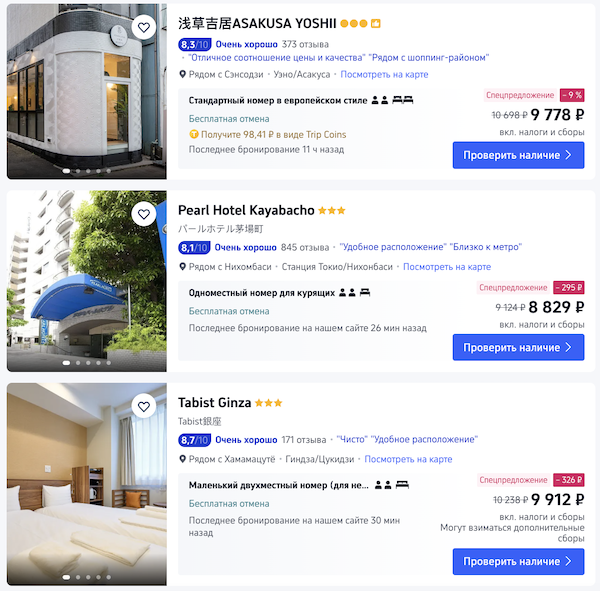Image resolution: width=600 pixels, height=591 pixels.
Task: Click Проверить наличие for Tabist Ginza
Action: [518, 562]
